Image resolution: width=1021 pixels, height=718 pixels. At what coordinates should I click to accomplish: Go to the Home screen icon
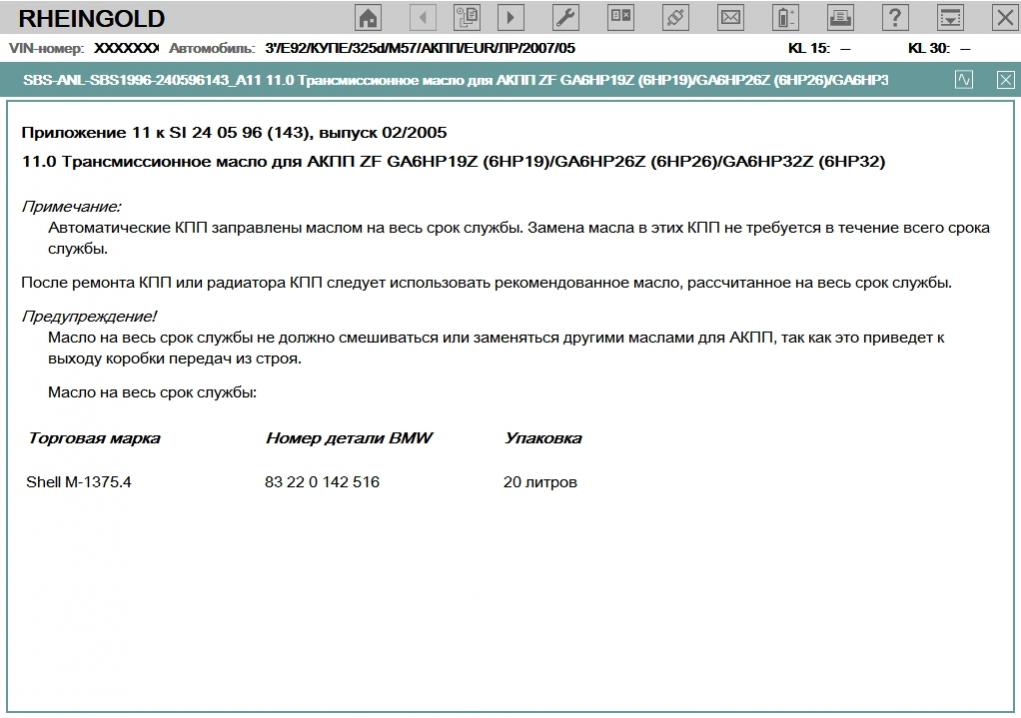[369, 17]
